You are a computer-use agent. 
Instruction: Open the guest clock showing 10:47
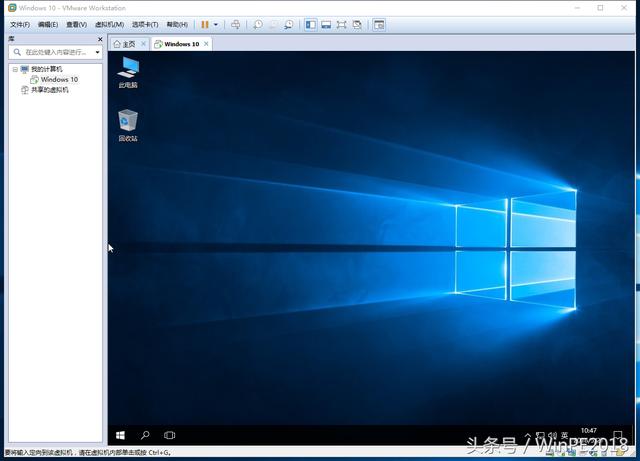coord(589,431)
